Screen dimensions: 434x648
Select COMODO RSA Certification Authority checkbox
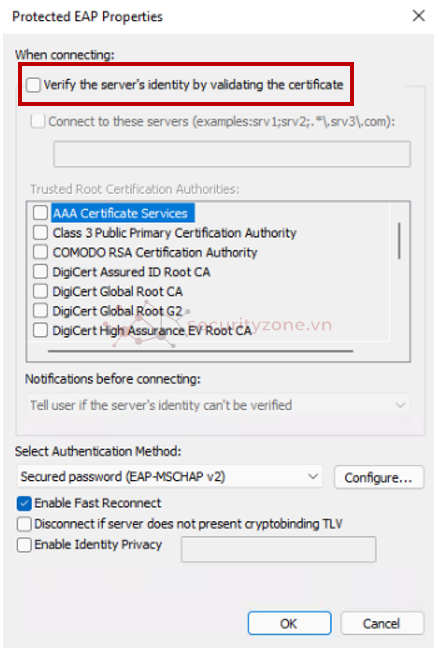click(40, 252)
